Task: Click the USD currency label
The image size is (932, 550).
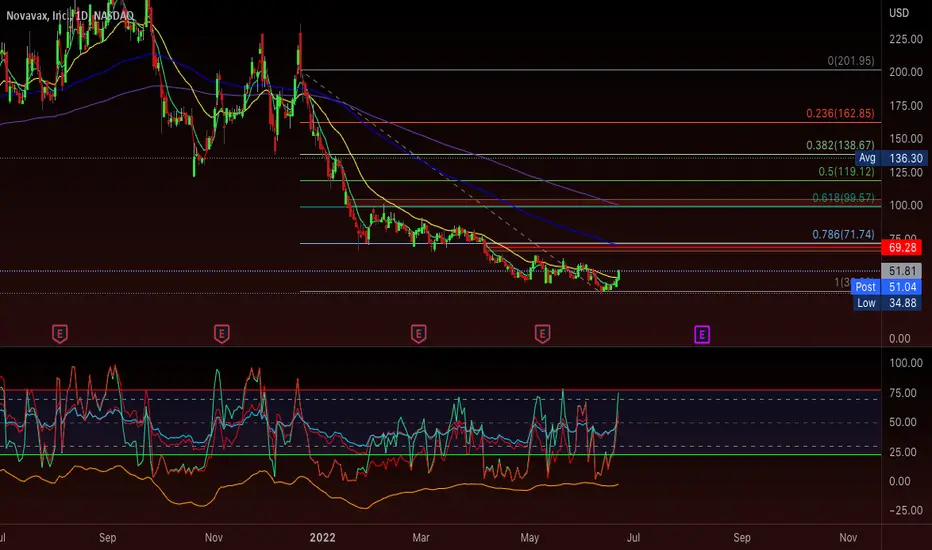Action: (899, 13)
